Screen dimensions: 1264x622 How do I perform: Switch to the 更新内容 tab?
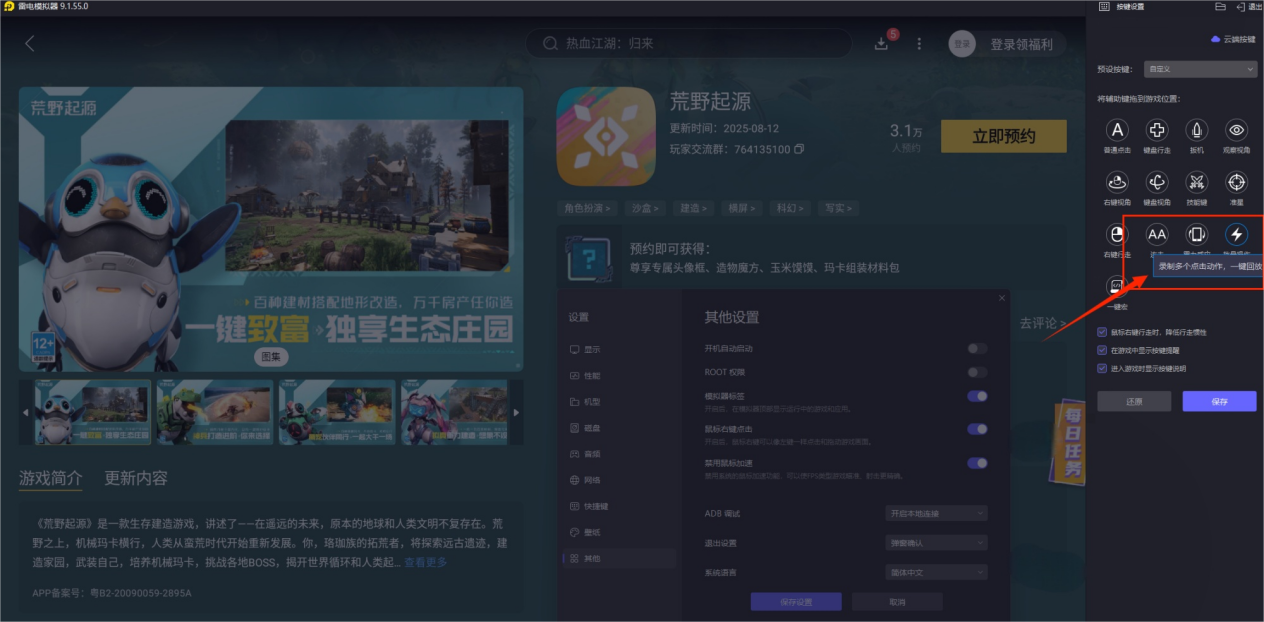click(136, 478)
